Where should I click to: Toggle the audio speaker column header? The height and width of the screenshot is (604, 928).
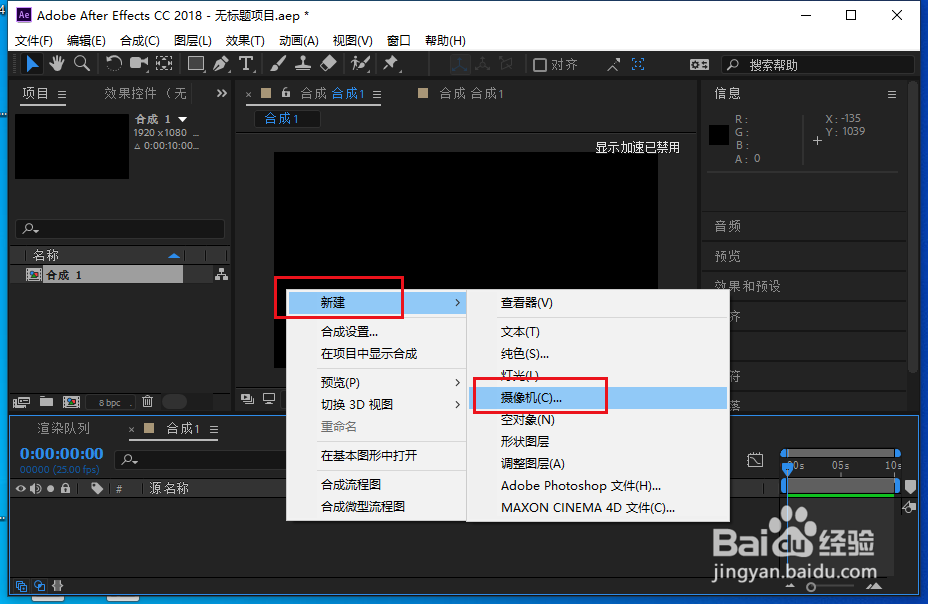pos(36,489)
